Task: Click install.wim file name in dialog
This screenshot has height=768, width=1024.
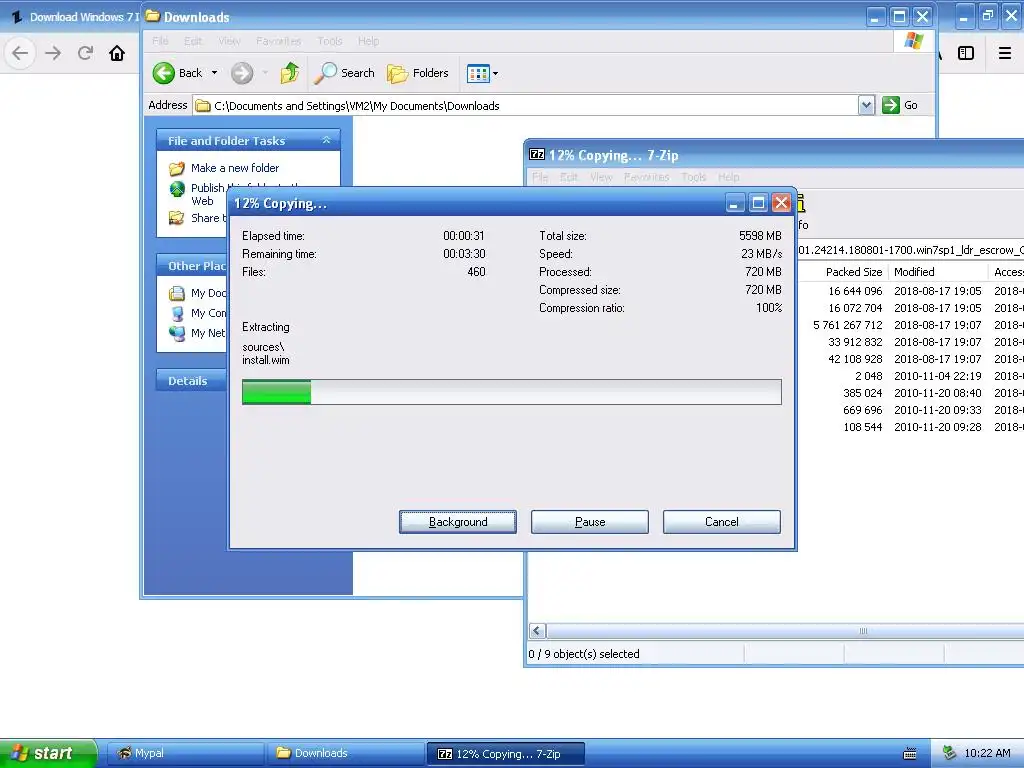Action: tap(266, 360)
